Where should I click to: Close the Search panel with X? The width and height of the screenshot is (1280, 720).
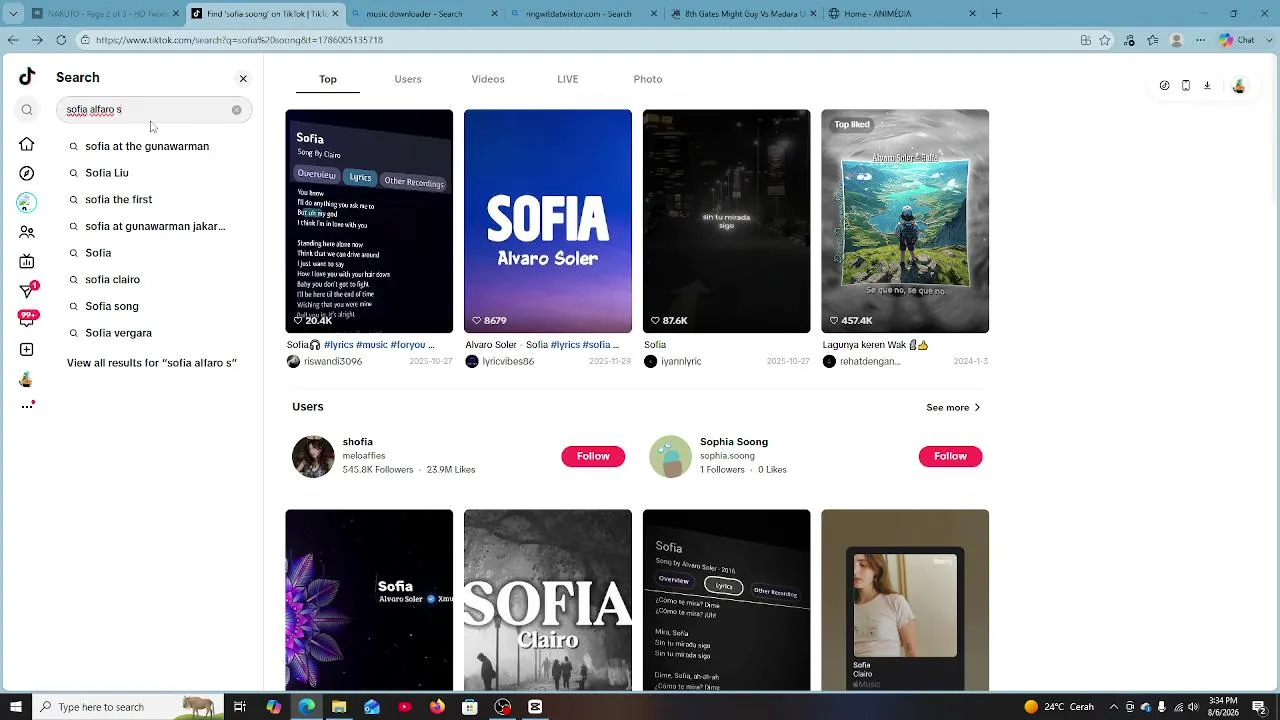click(x=243, y=78)
